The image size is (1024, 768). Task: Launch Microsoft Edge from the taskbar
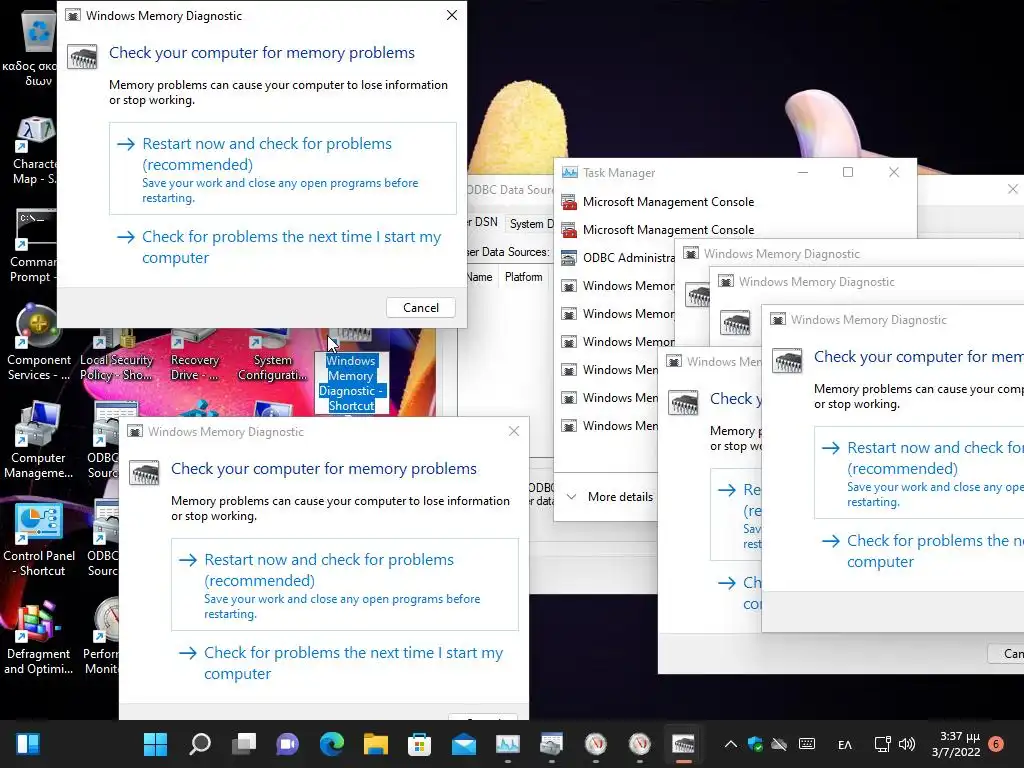(332, 744)
